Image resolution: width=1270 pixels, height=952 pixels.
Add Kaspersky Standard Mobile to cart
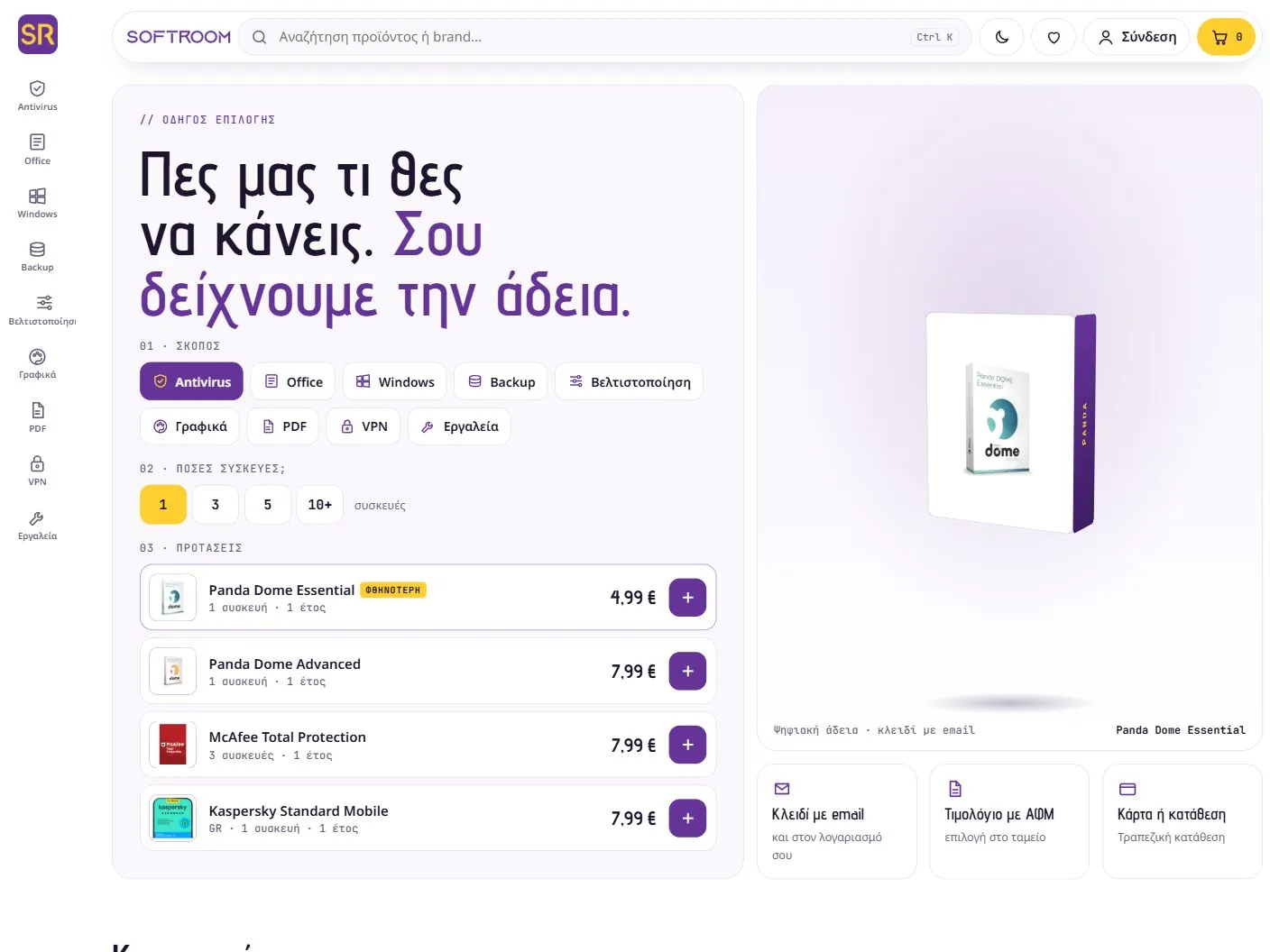click(x=687, y=818)
